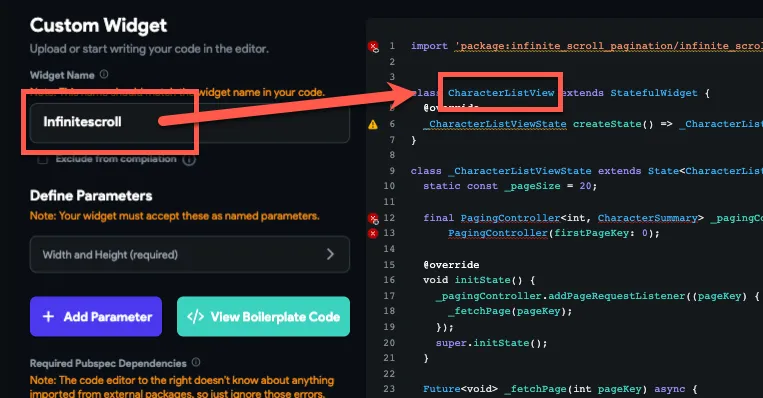Image resolution: width=763 pixels, height=398 pixels.
Task: Open info icon next to Required Pubspec Dependencies
Action: pyautogui.click(x=196, y=362)
